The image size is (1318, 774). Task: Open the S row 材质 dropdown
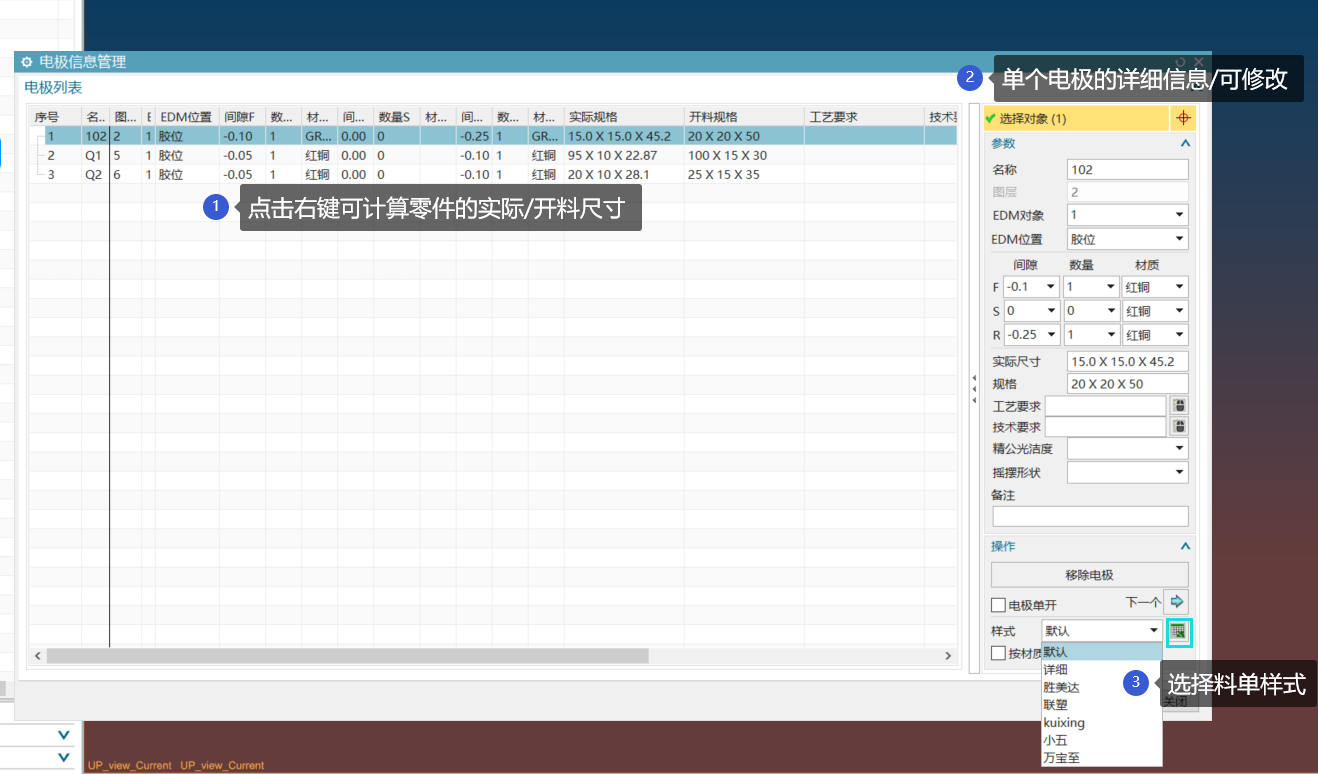1156,311
